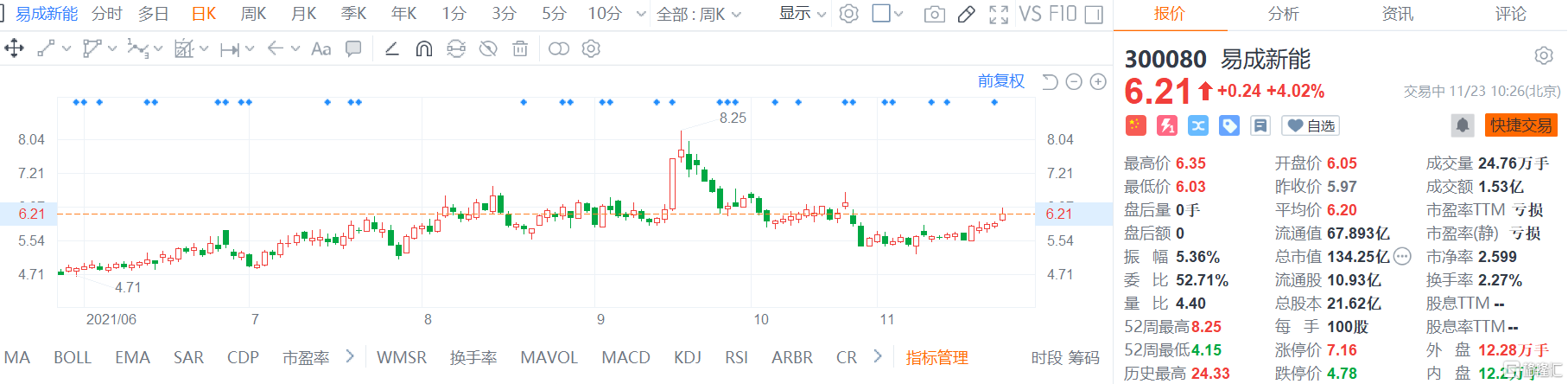Switch to 周K weekly chart
Image resolution: width=1568 pixels, height=384 pixels.
tap(253, 14)
